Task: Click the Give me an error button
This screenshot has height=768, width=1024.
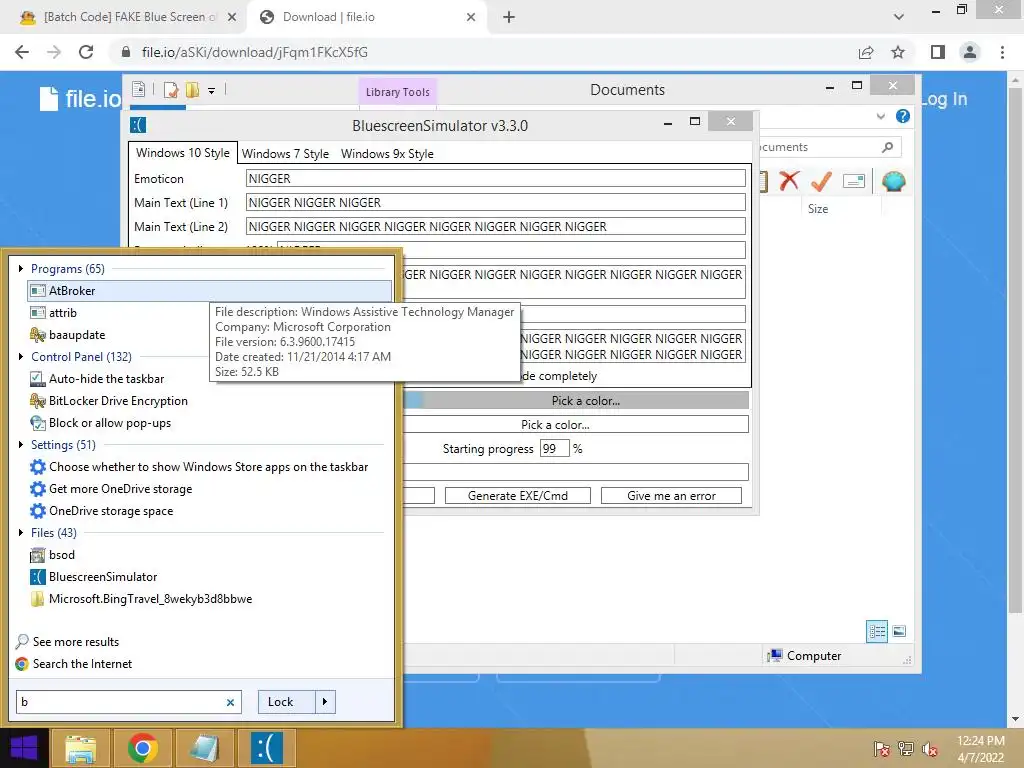Action: coord(671,496)
